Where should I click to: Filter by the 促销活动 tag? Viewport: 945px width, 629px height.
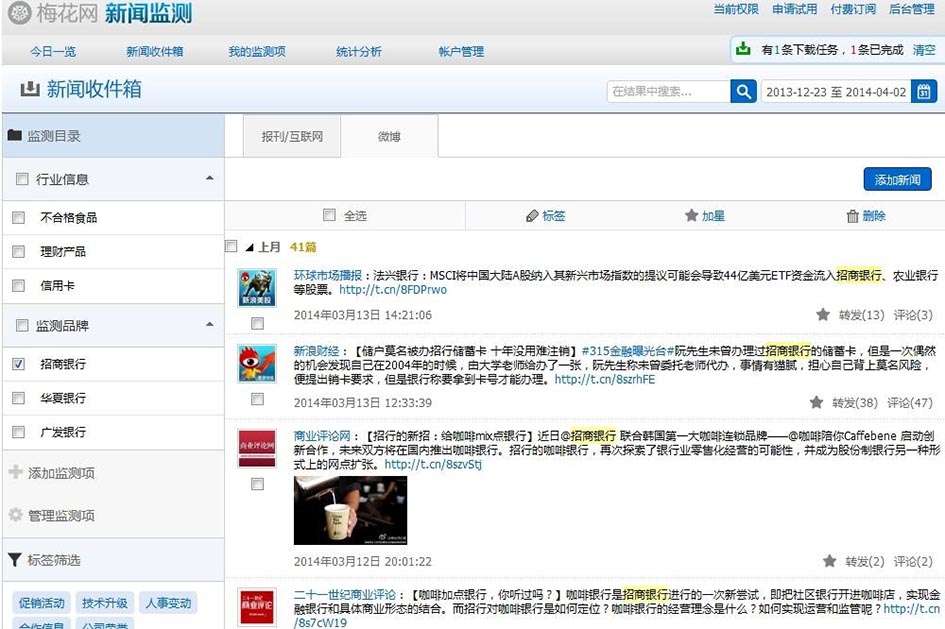[x=42, y=602]
